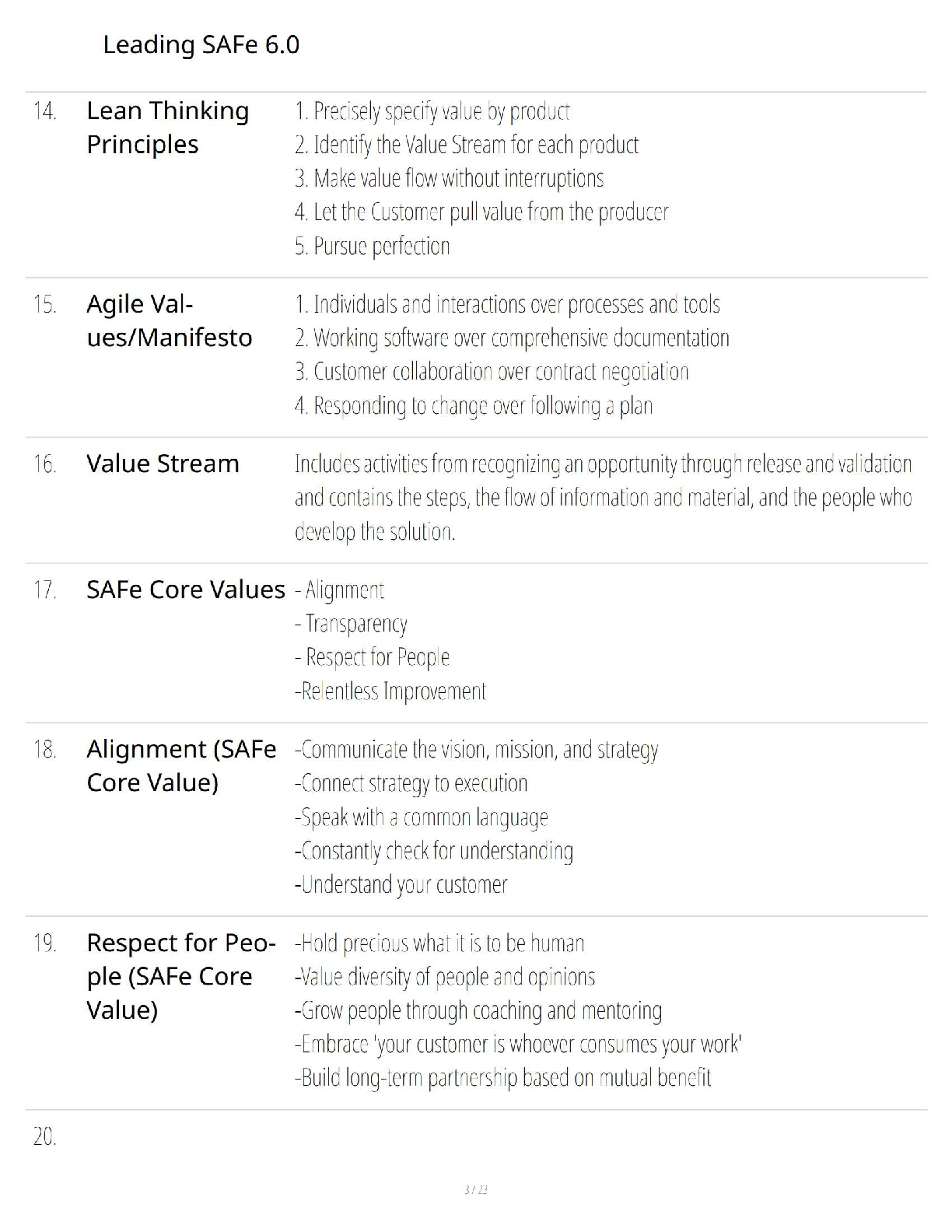Click the item number 14 label
952x1232 pixels.
pyautogui.click(x=44, y=111)
